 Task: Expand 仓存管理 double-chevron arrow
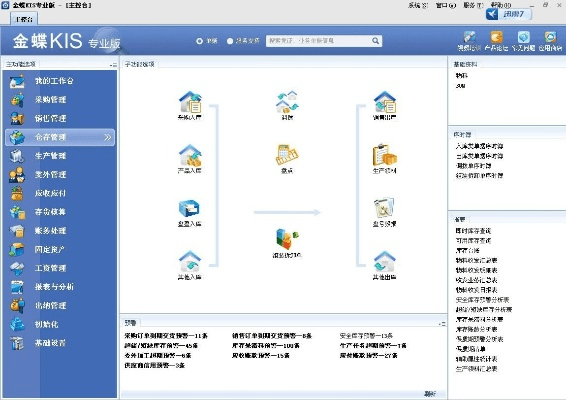(108, 137)
